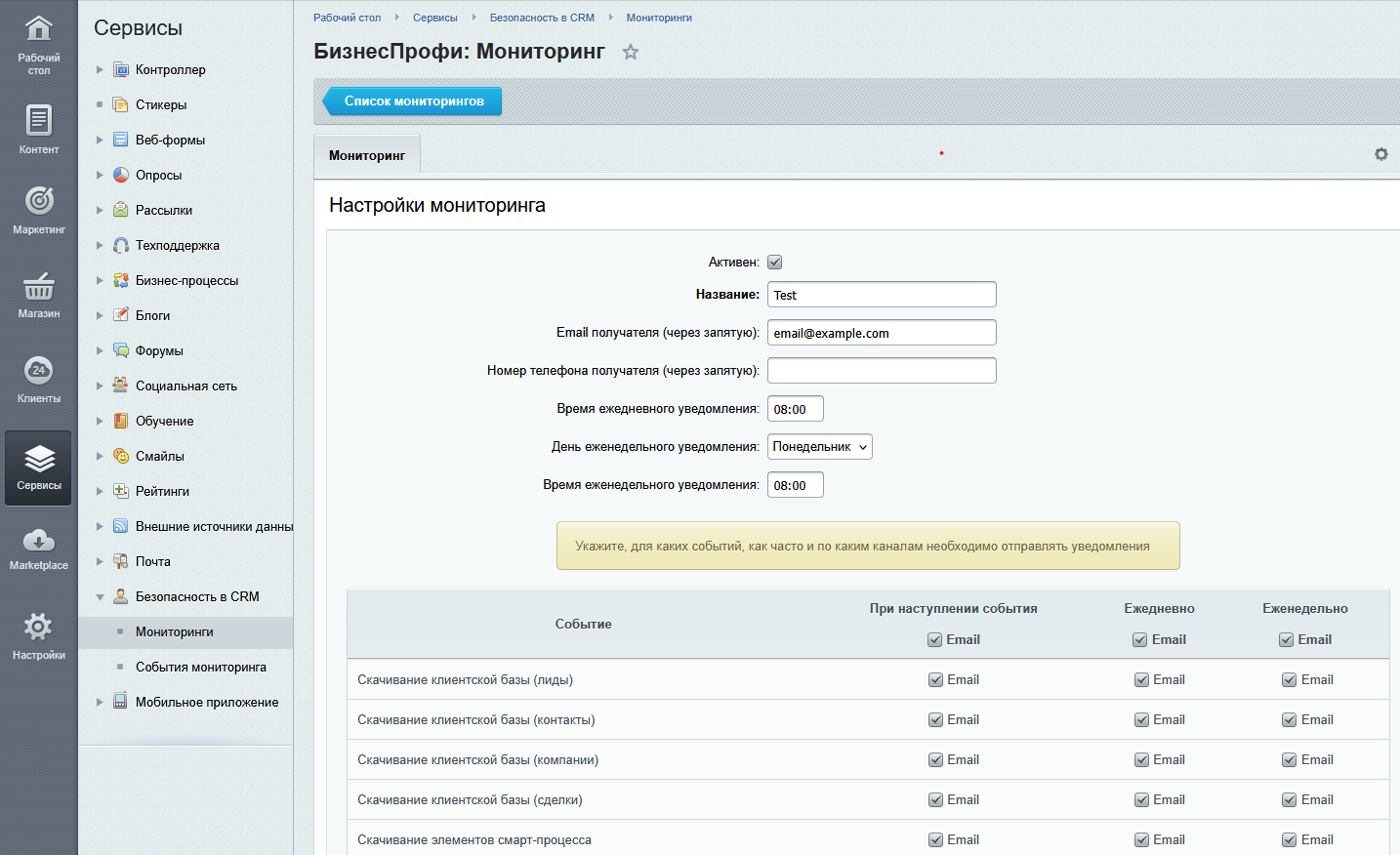Click the Почта mailbox icon
Viewport: 1400px width, 855px height.
[121, 561]
